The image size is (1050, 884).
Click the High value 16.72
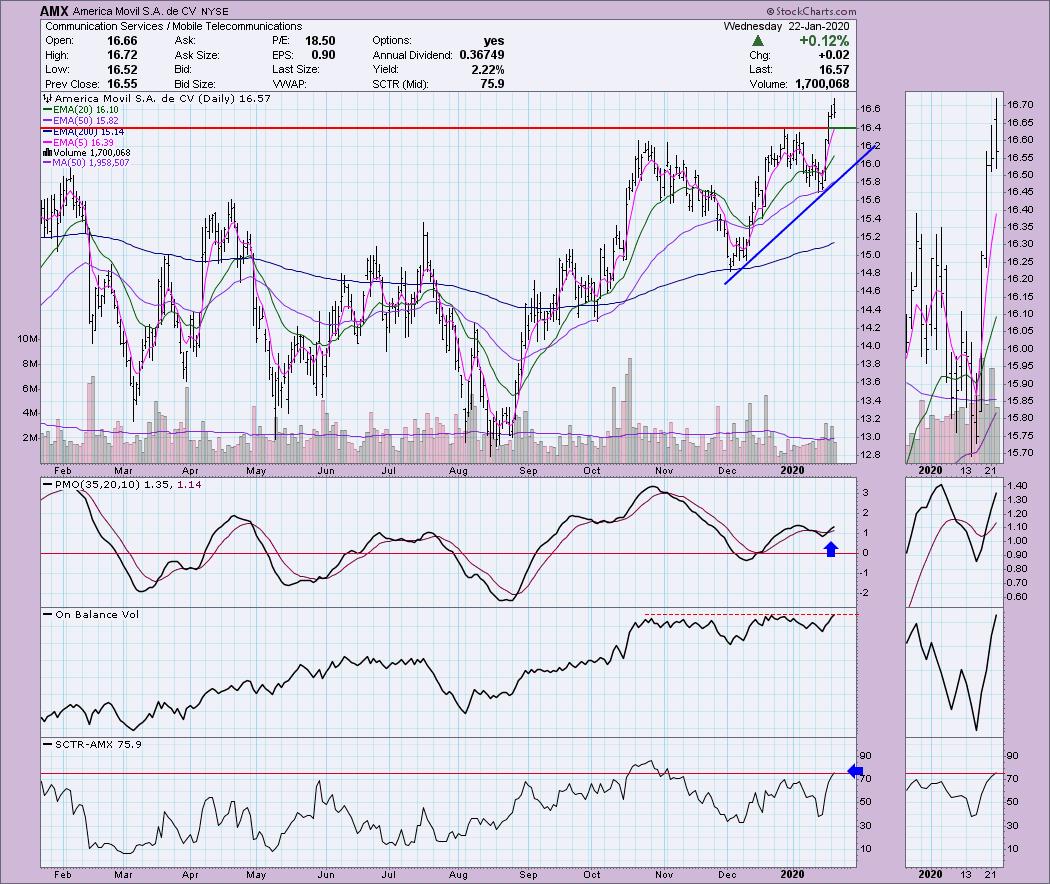pos(123,55)
